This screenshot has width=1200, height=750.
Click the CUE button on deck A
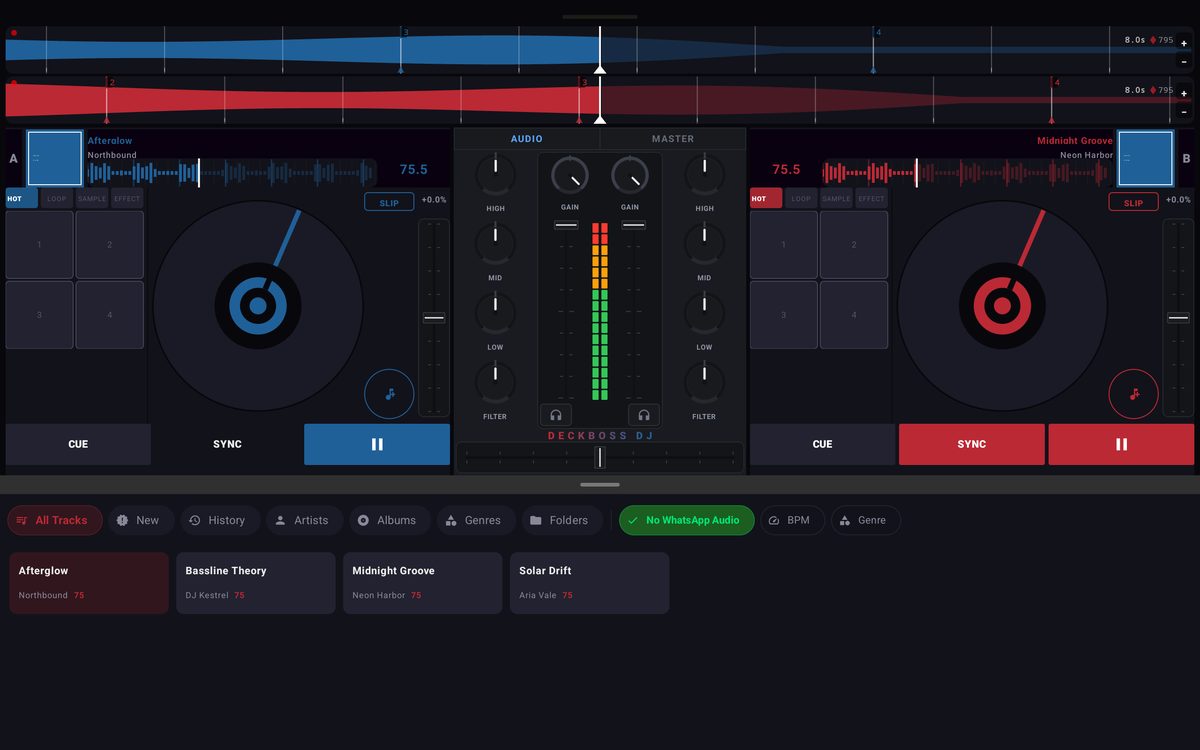coord(78,444)
